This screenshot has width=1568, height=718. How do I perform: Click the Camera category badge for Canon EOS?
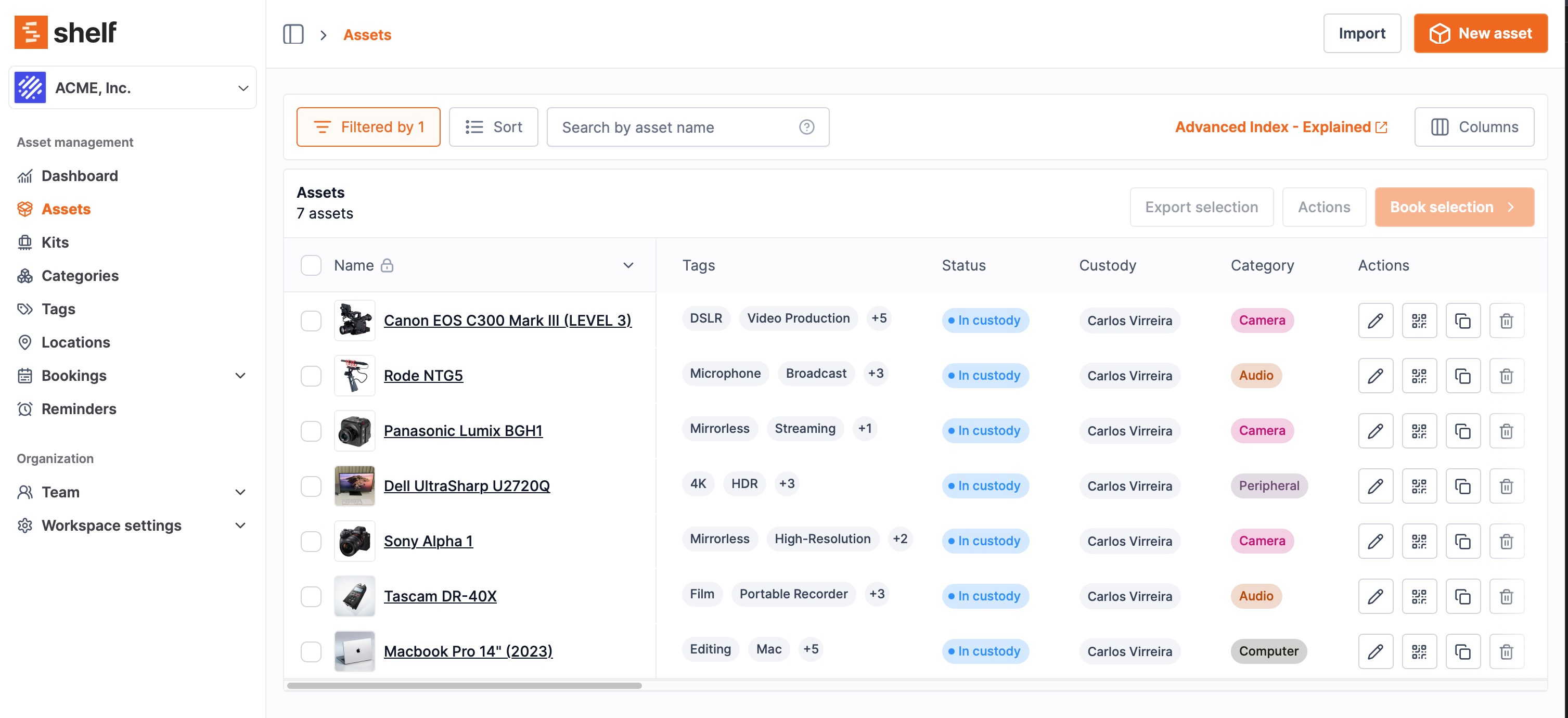[x=1262, y=320]
